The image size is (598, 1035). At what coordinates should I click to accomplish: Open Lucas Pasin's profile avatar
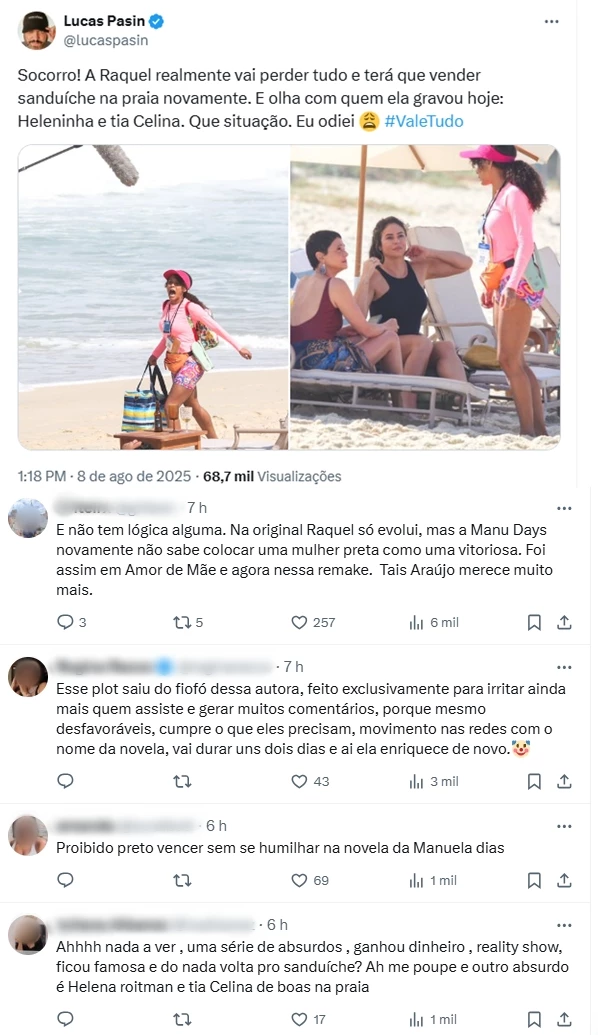click(x=37, y=30)
